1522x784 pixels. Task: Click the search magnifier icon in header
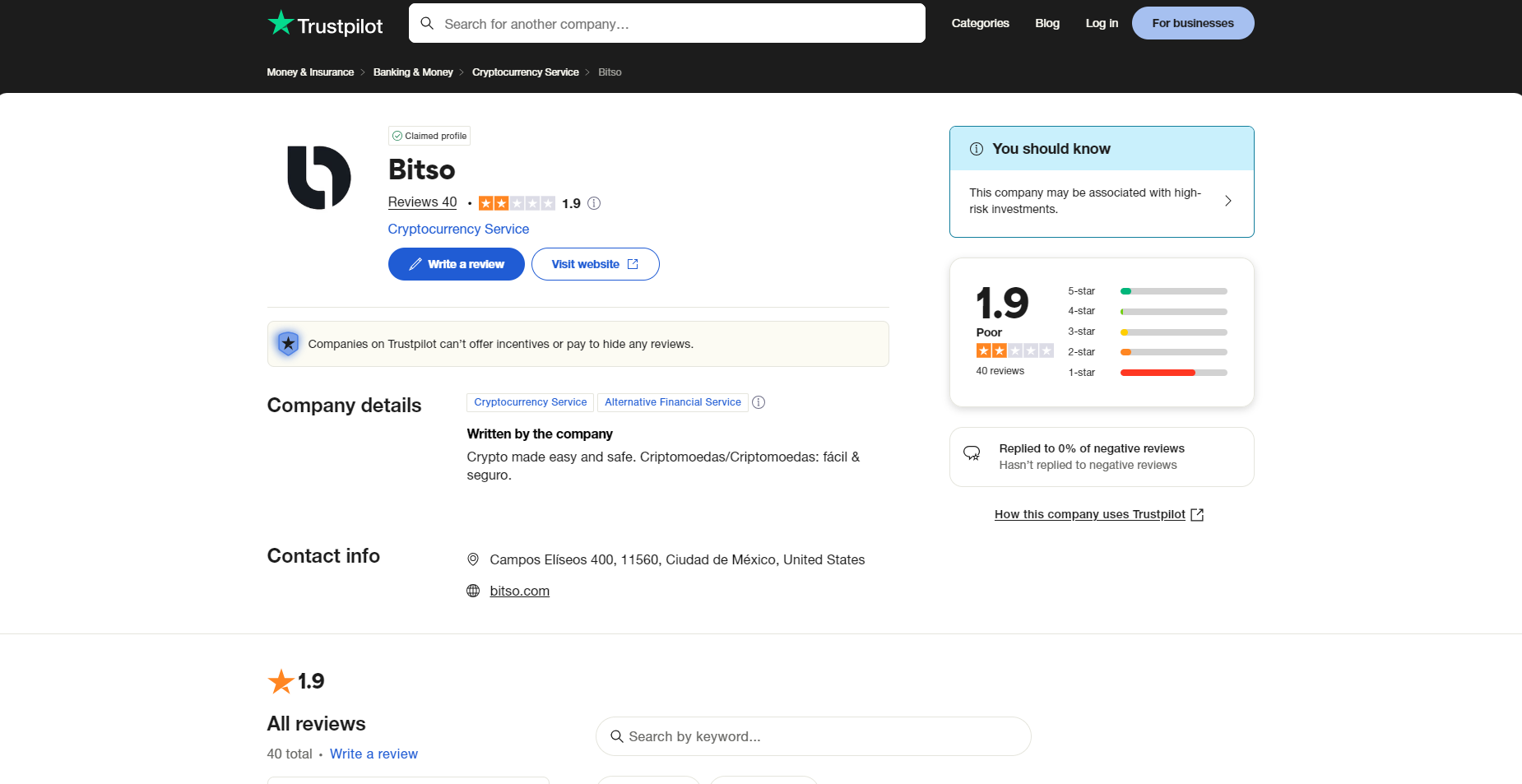point(427,23)
